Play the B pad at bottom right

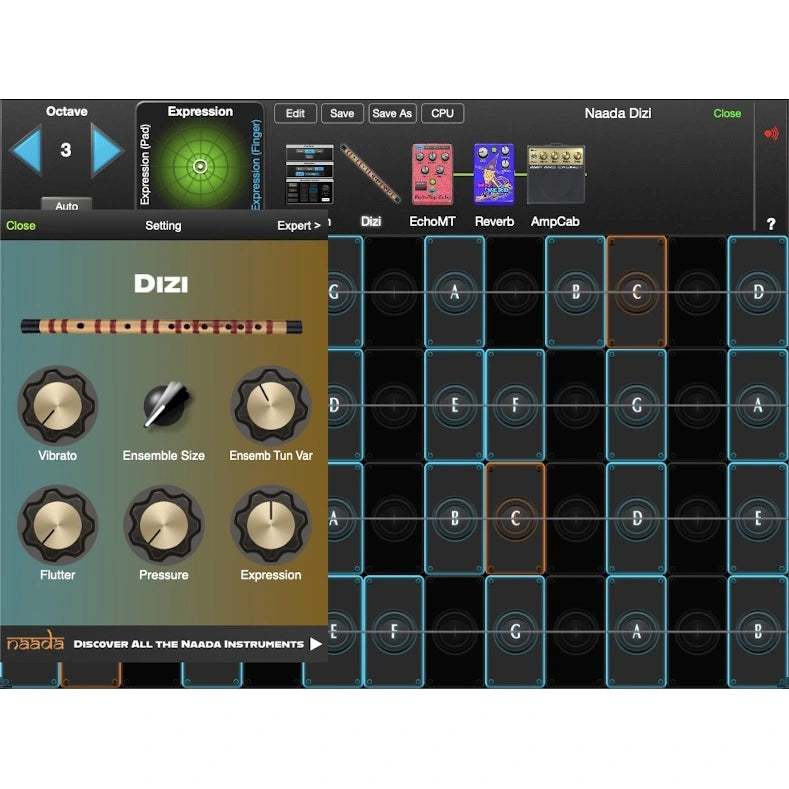tap(758, 632)
